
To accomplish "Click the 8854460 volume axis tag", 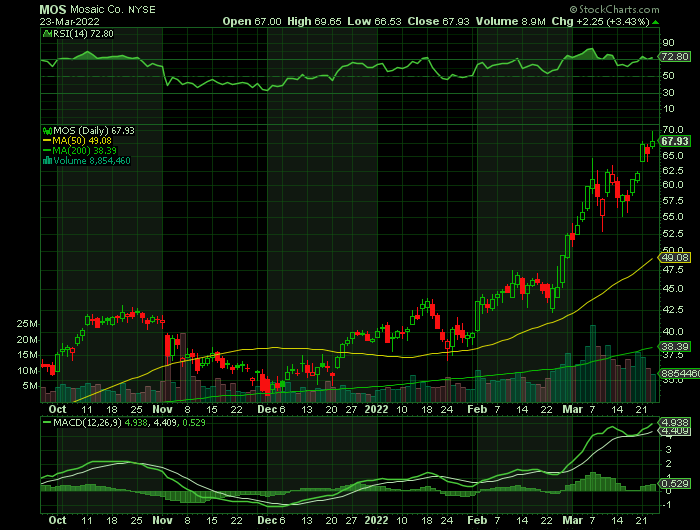I will tap(680, 373).
